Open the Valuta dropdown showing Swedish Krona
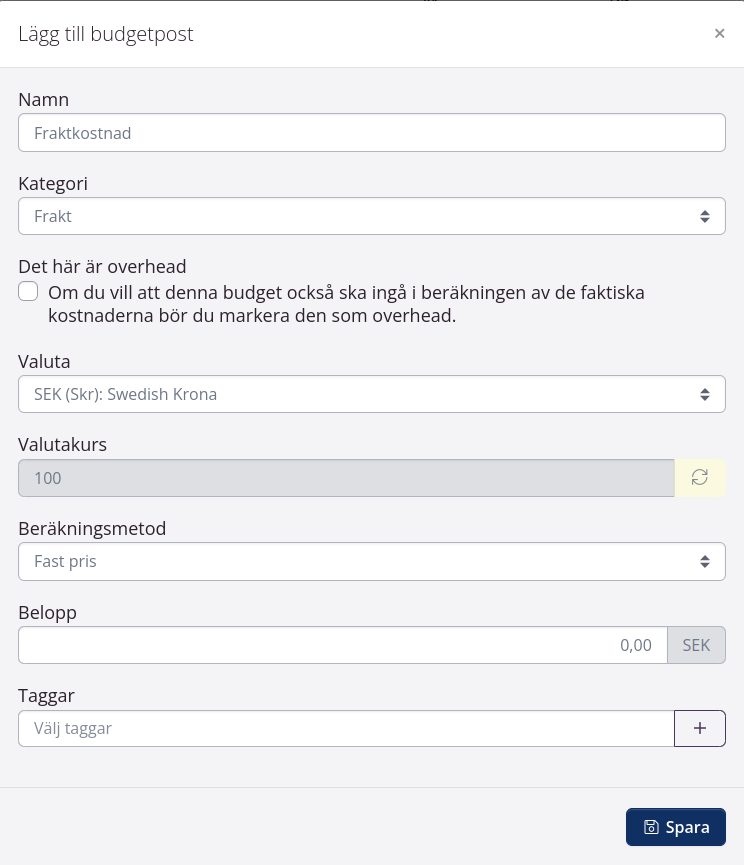744x865 pixels. [360, 394]
